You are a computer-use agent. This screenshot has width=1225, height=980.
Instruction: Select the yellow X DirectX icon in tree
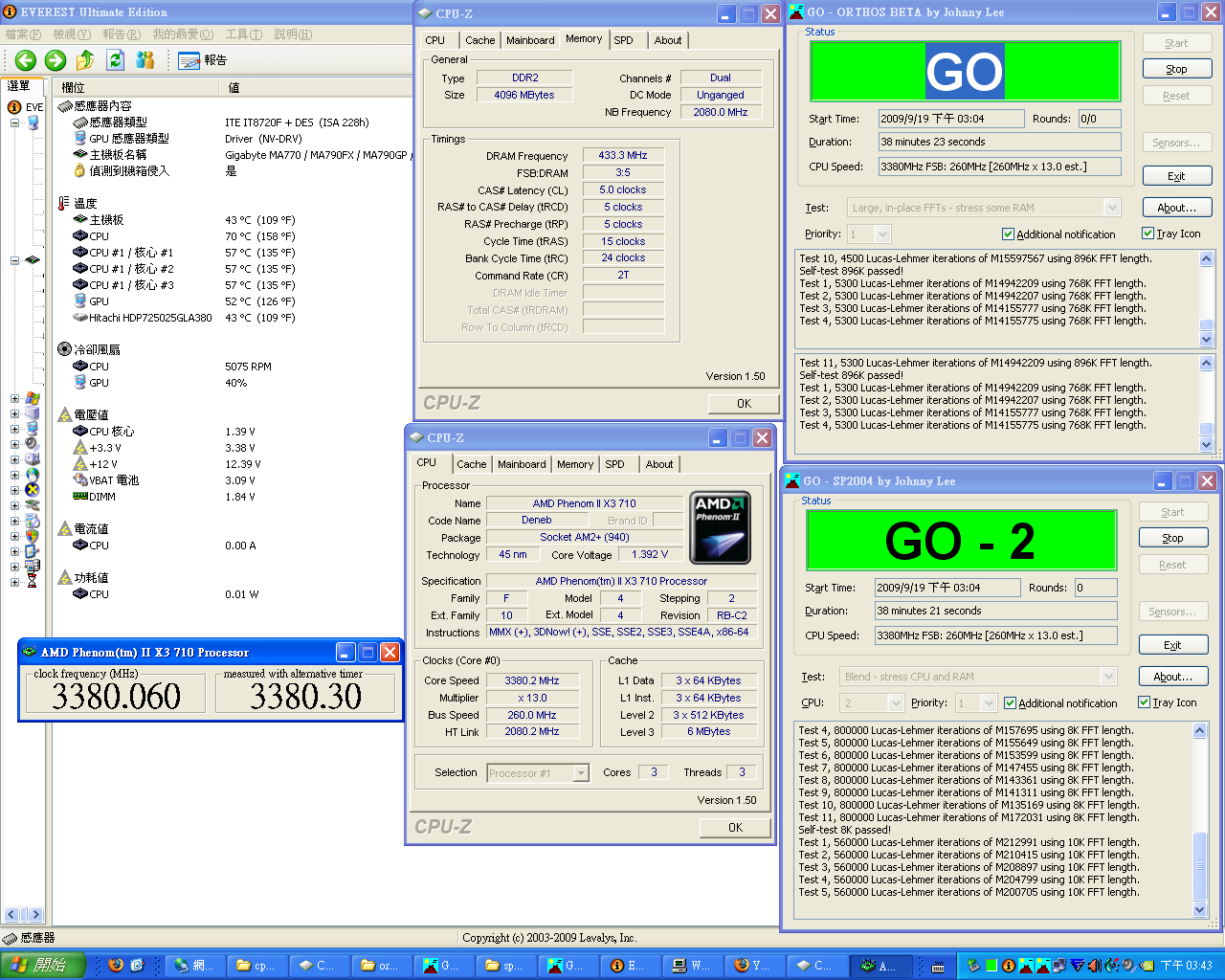tap(33, 490)
